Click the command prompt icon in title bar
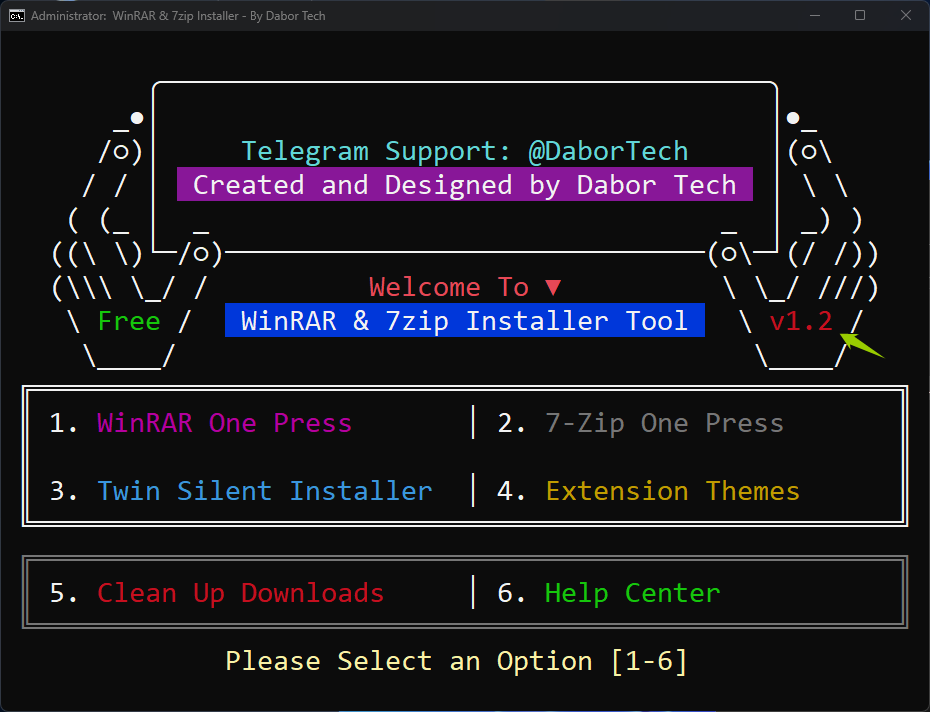 pyautogui.click(x=16, y=16)
